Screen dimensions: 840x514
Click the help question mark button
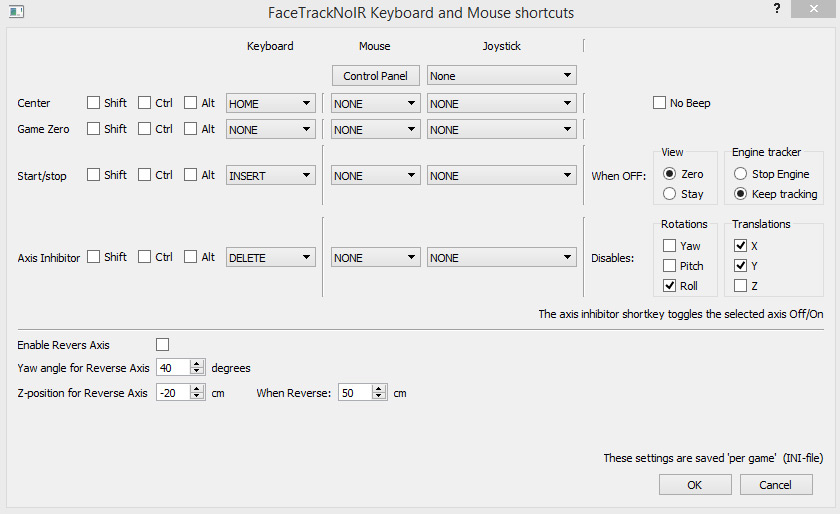[777, 9]
